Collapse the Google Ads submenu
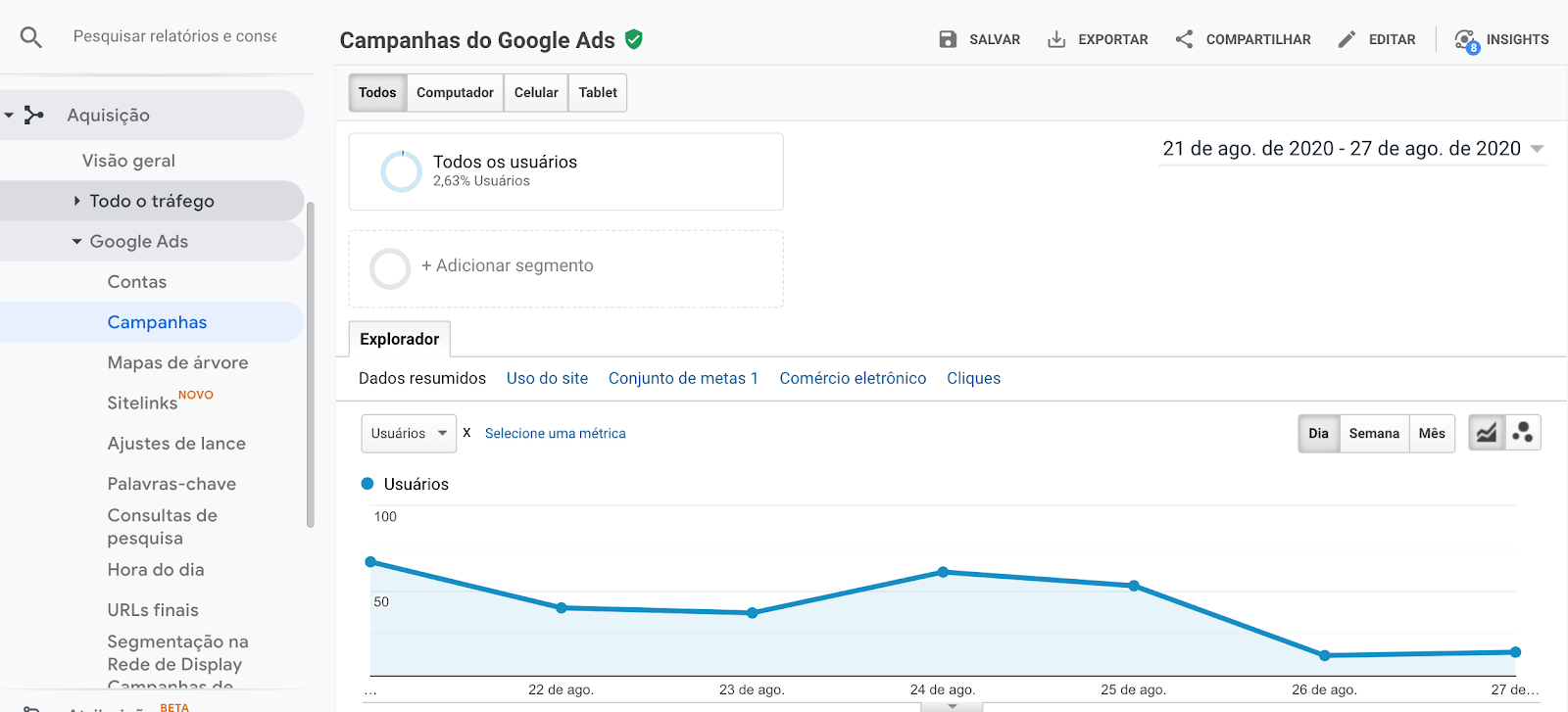 [x=76, y=242]
